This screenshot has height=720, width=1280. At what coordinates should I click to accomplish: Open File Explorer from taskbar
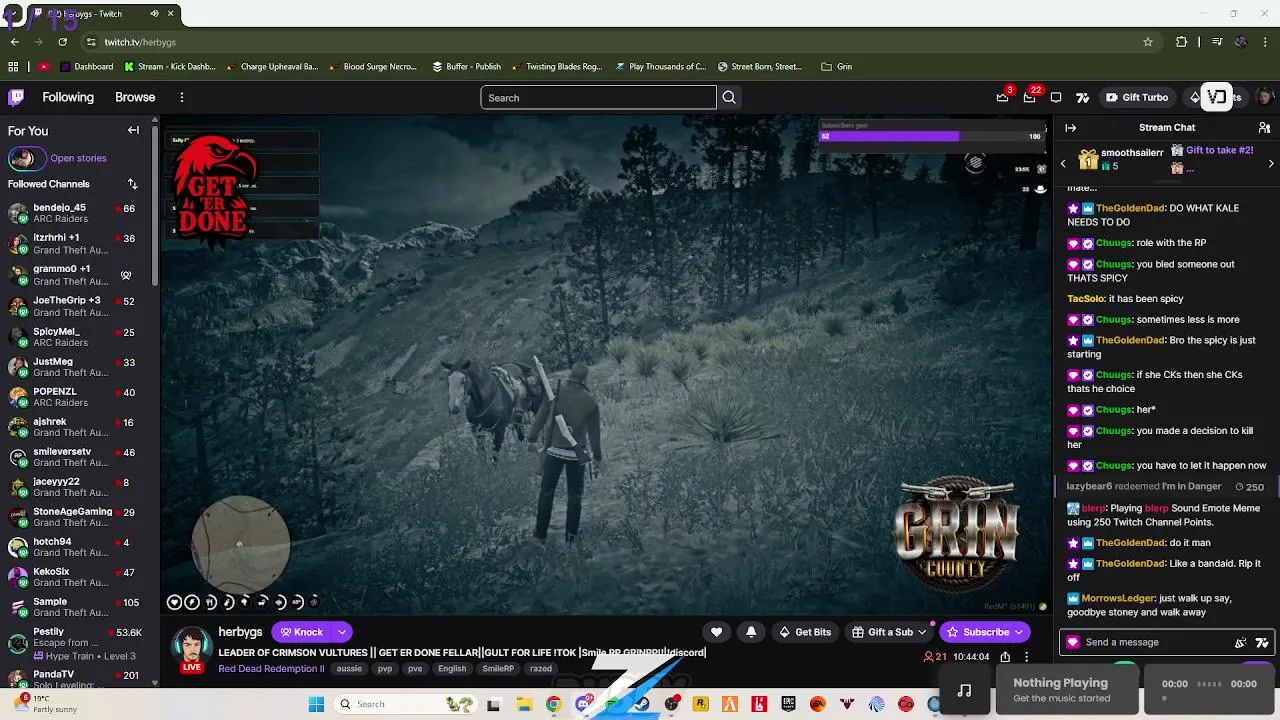tap(523, 704)
